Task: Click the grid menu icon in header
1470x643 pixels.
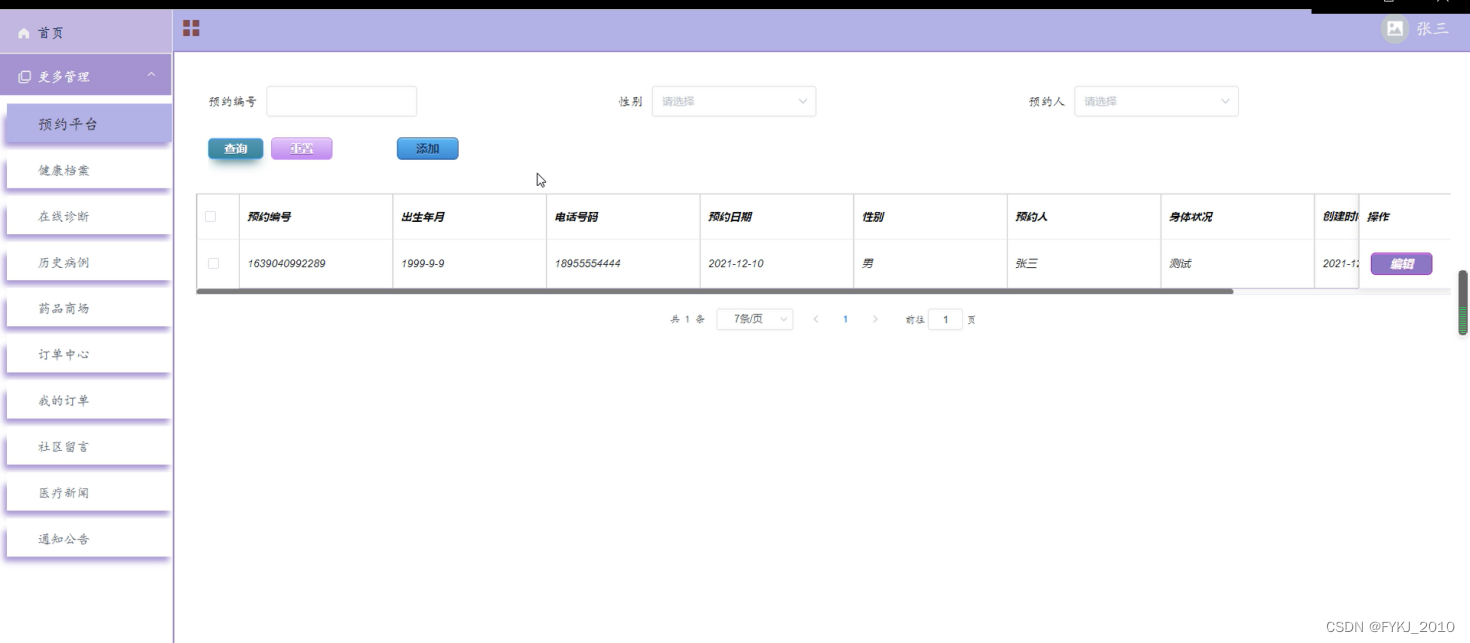Action: [x=191, y=28]
